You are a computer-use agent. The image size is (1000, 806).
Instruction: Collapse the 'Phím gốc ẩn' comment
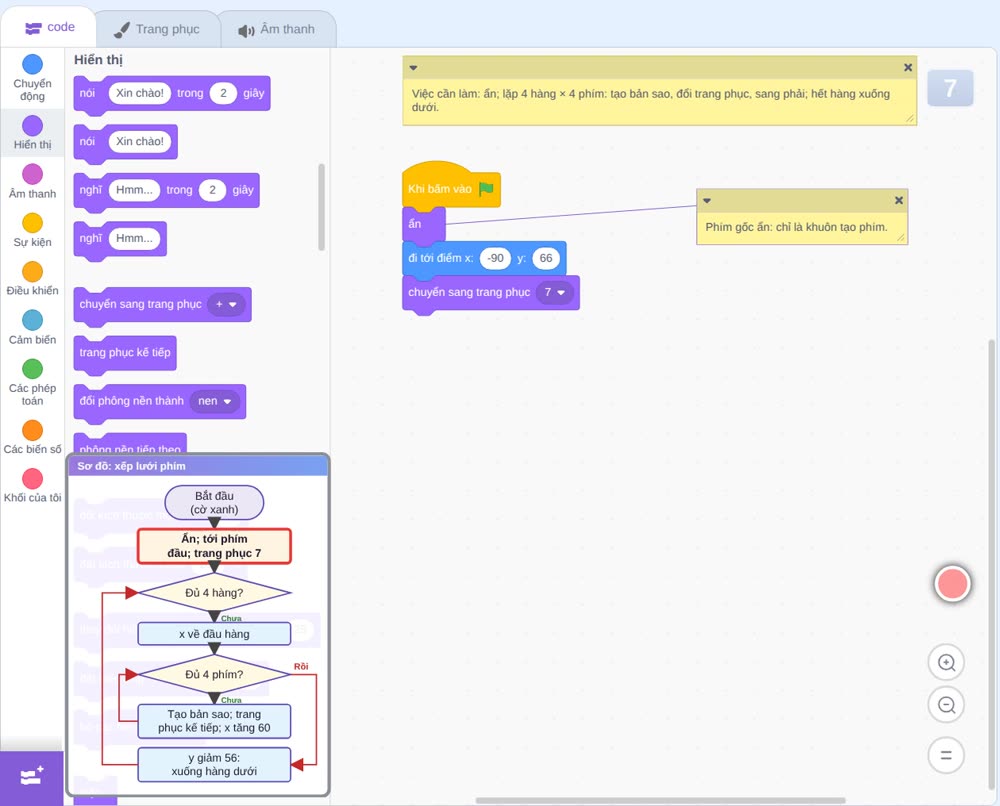(x=707, y=200)
